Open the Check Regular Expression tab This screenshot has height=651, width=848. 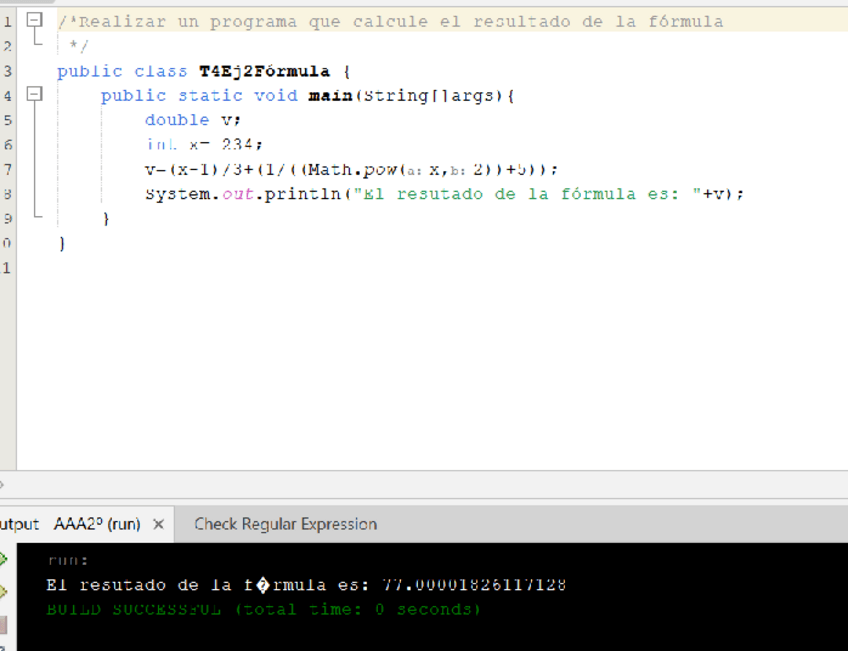point(286,524)
